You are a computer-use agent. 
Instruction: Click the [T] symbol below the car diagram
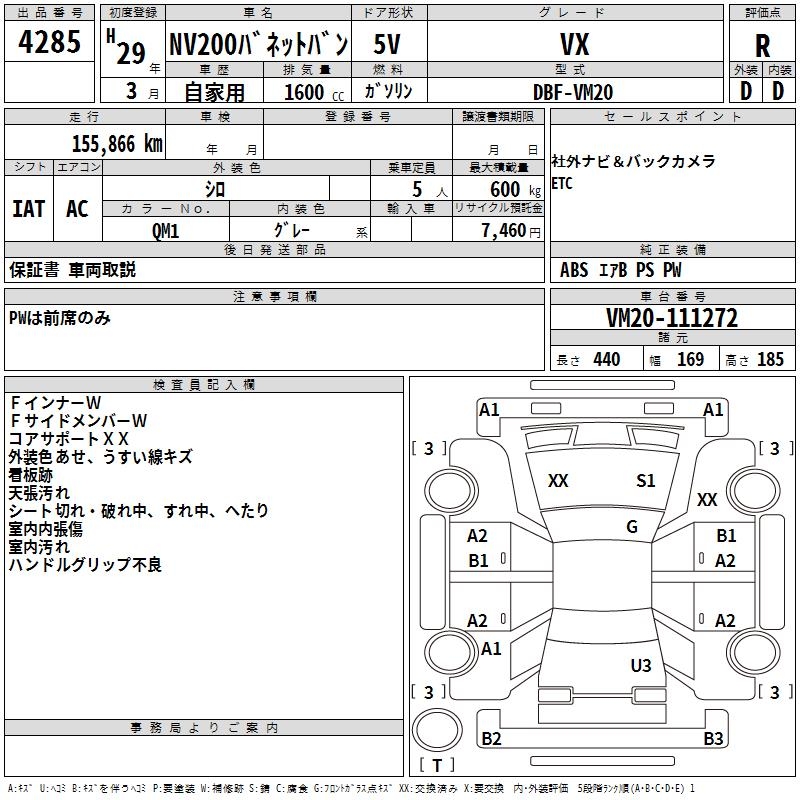pos(436,765)
